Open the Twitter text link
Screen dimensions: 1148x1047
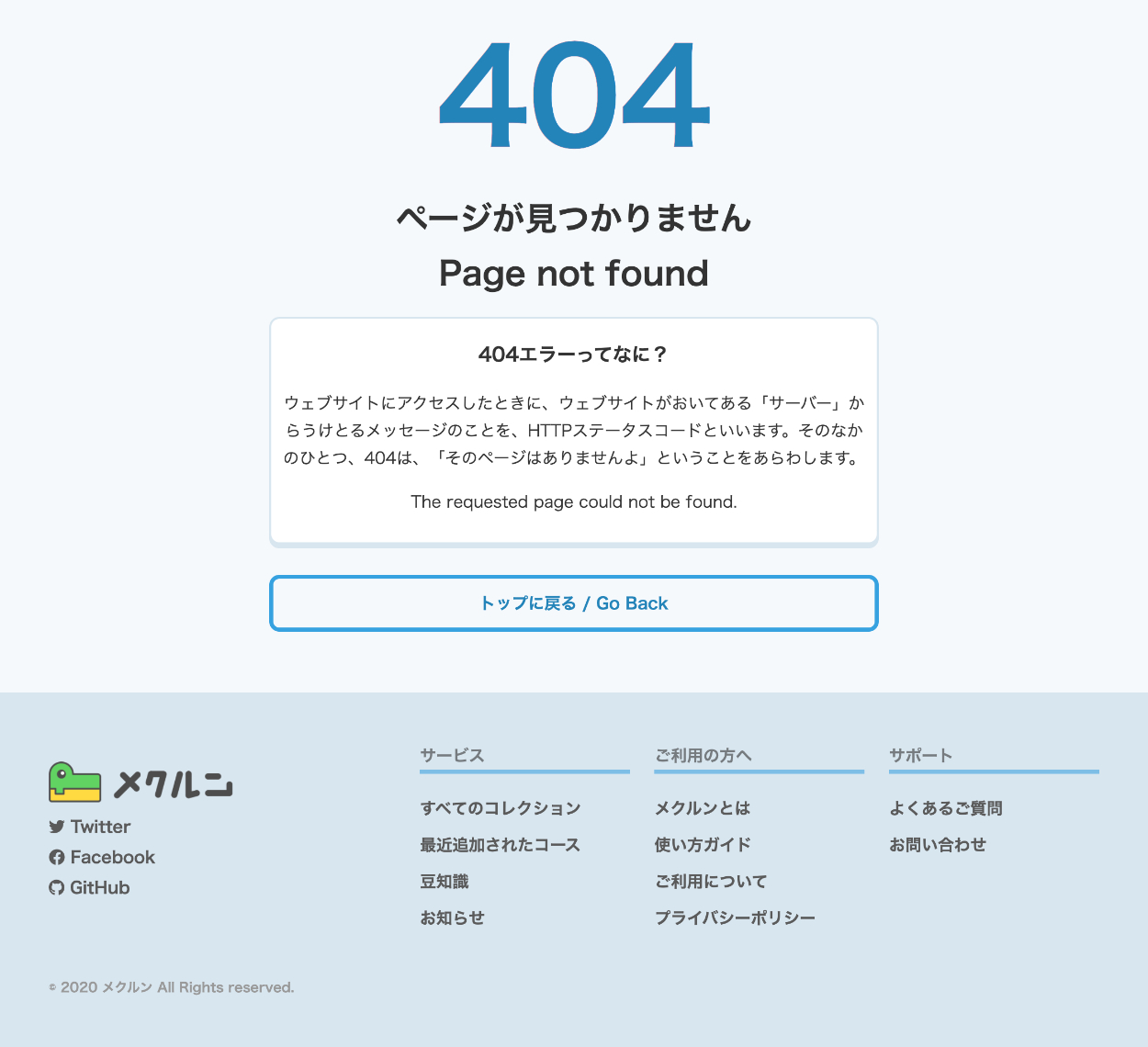[100, 827]
